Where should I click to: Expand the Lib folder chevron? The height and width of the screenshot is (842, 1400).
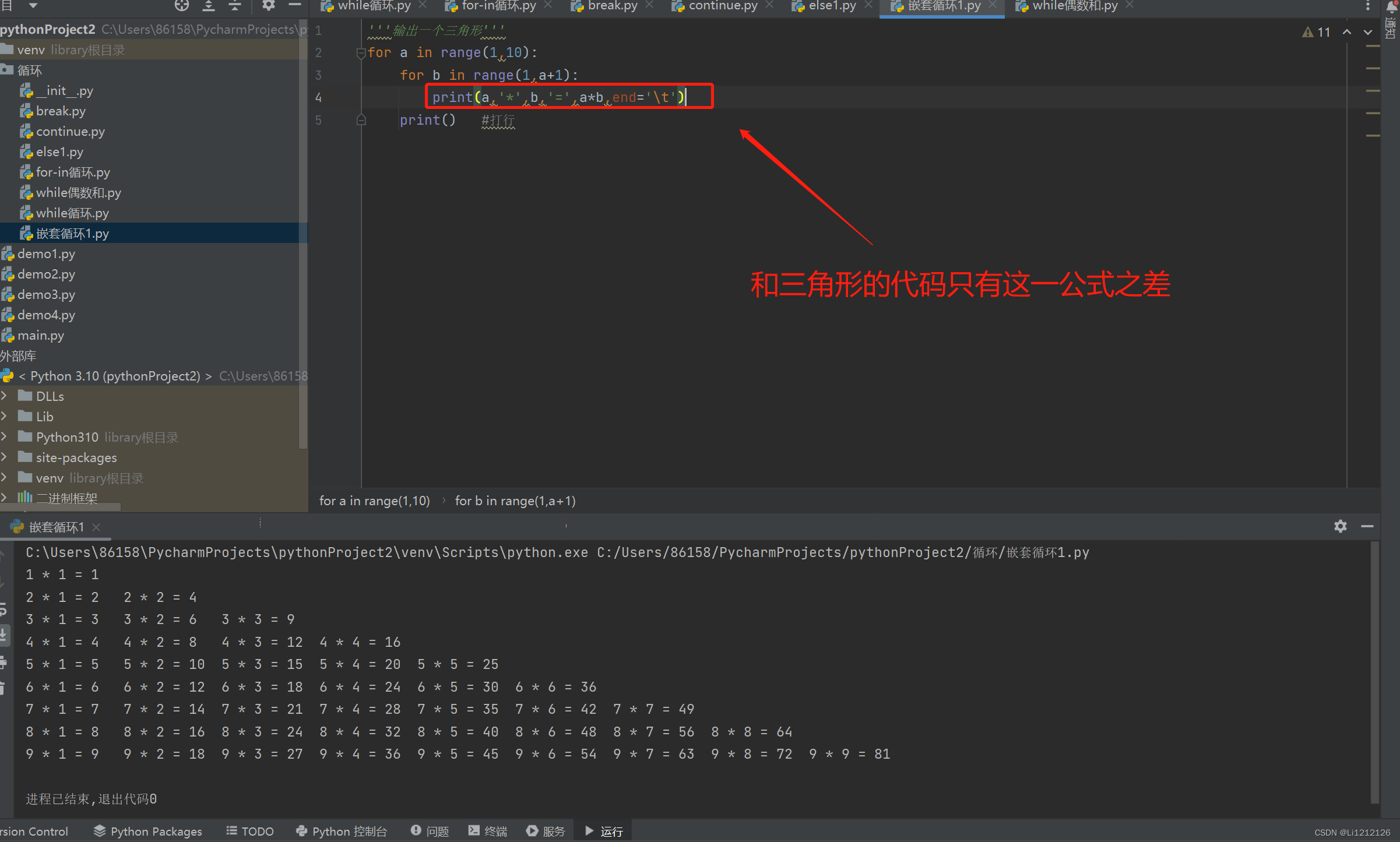click(5, 416)
